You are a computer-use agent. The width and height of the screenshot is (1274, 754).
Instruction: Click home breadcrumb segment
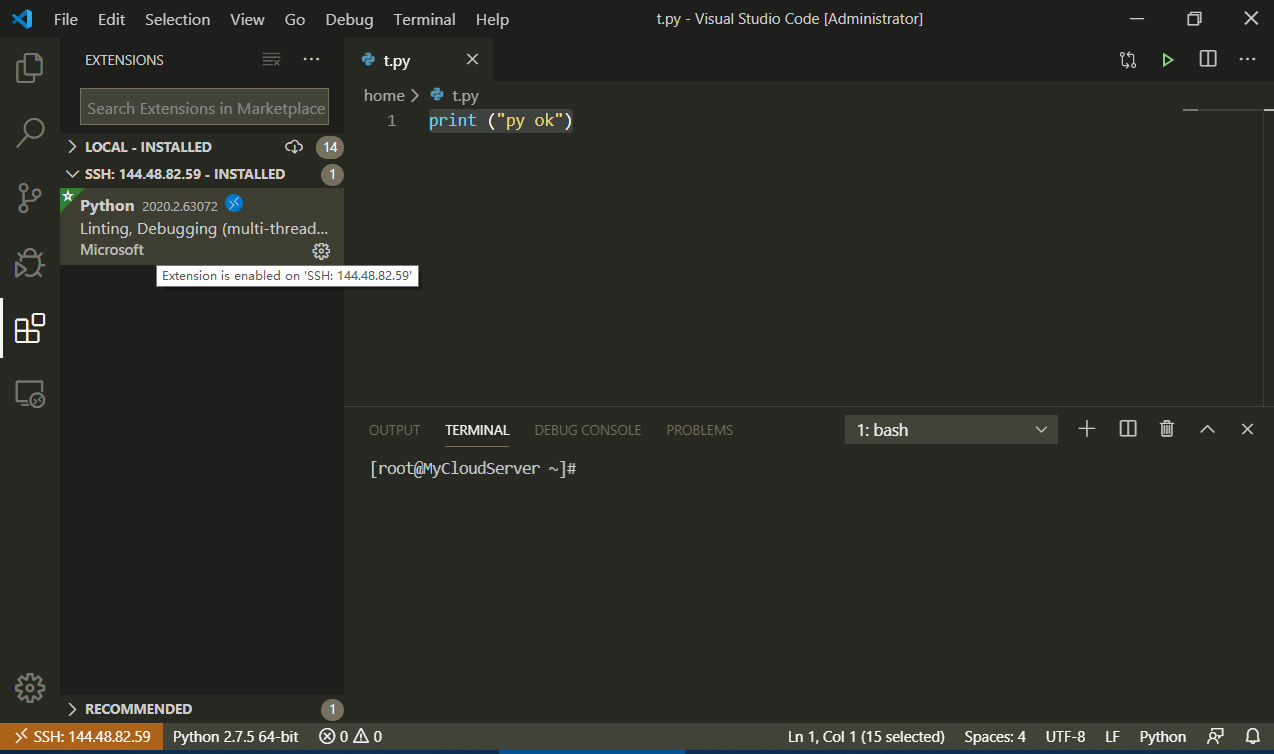pos(384,96)
